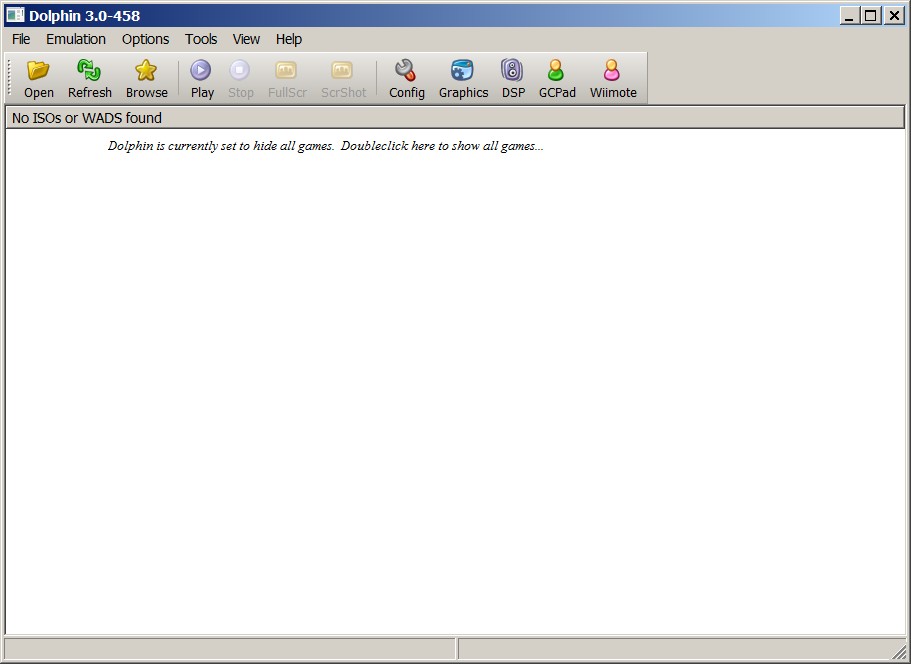Open the DSP audio settings
Viewport: 911px width, 664px height.
click(512, 77)
